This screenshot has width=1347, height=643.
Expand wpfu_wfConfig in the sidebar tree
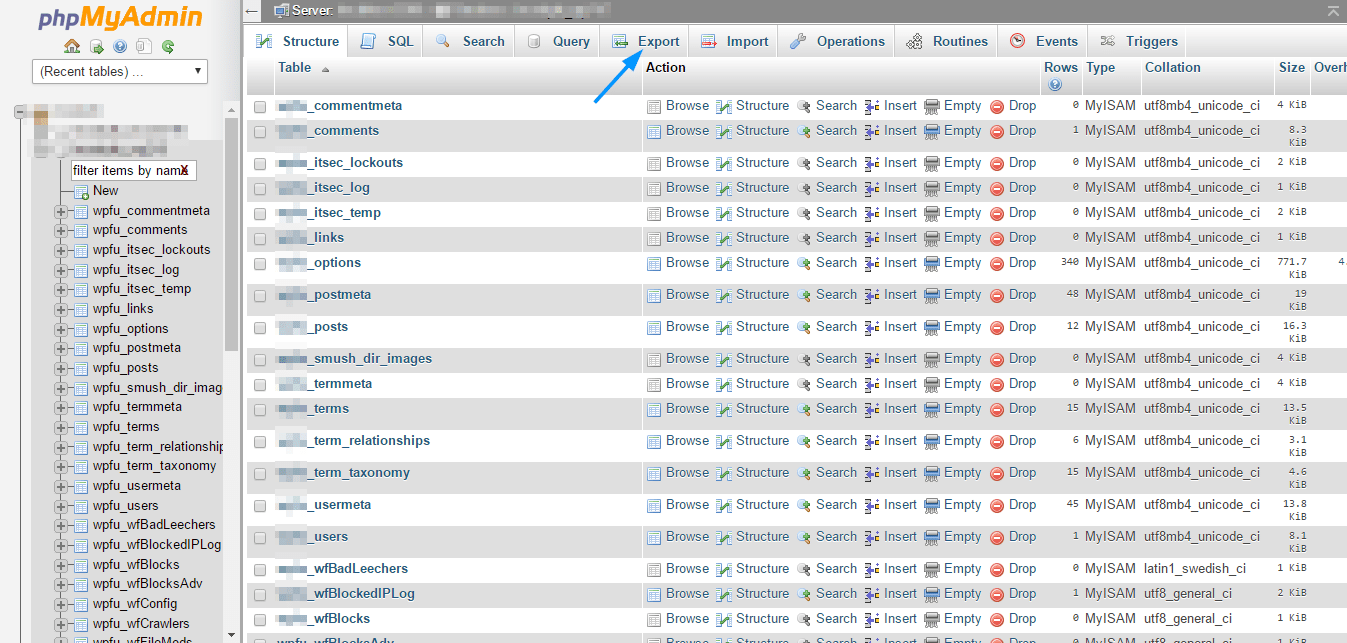point(61,604)
